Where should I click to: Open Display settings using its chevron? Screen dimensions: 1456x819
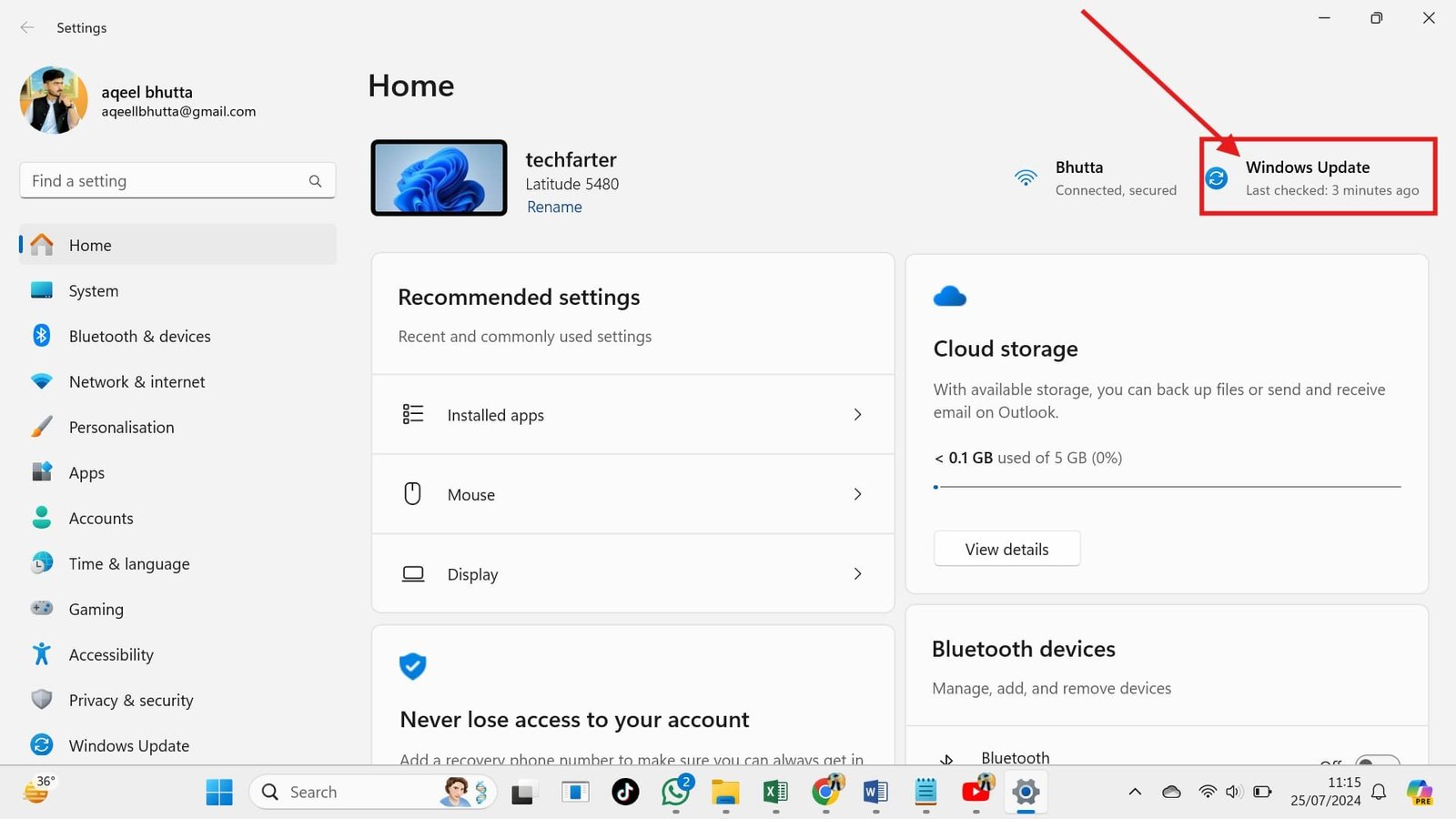(857, 574)
